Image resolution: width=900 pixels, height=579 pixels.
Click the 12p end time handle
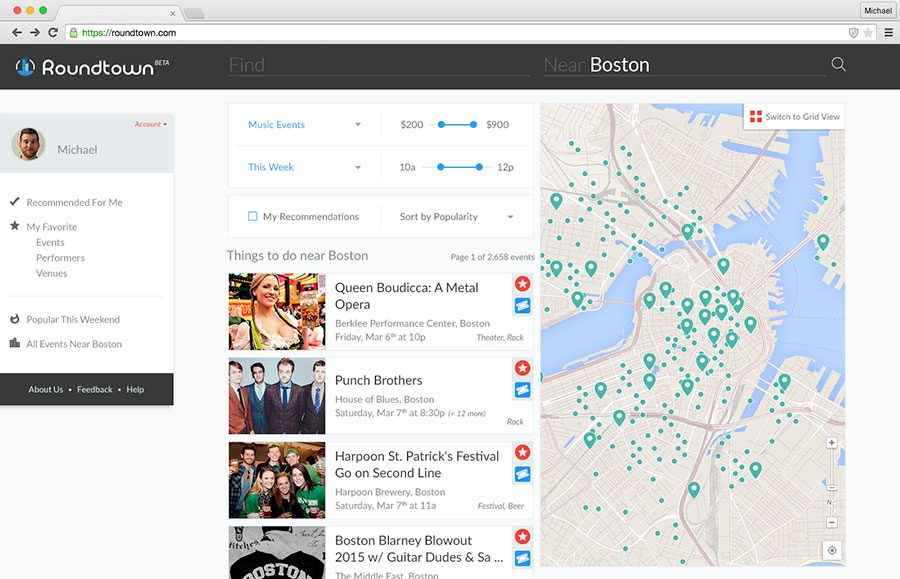[x=479, y=167]
